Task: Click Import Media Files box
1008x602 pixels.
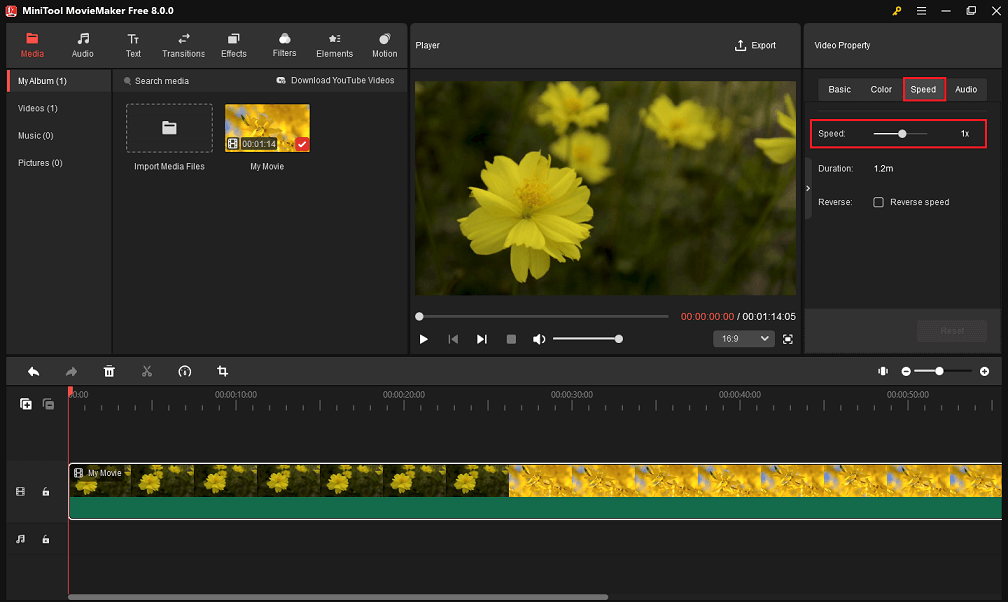Action: (169, 128)
